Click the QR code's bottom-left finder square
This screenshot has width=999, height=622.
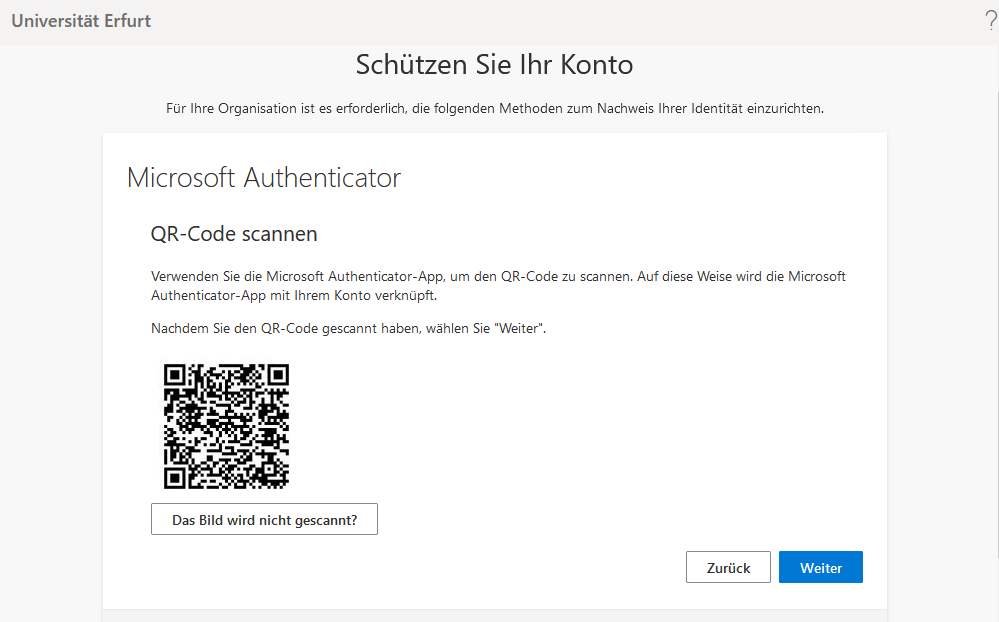175,477
